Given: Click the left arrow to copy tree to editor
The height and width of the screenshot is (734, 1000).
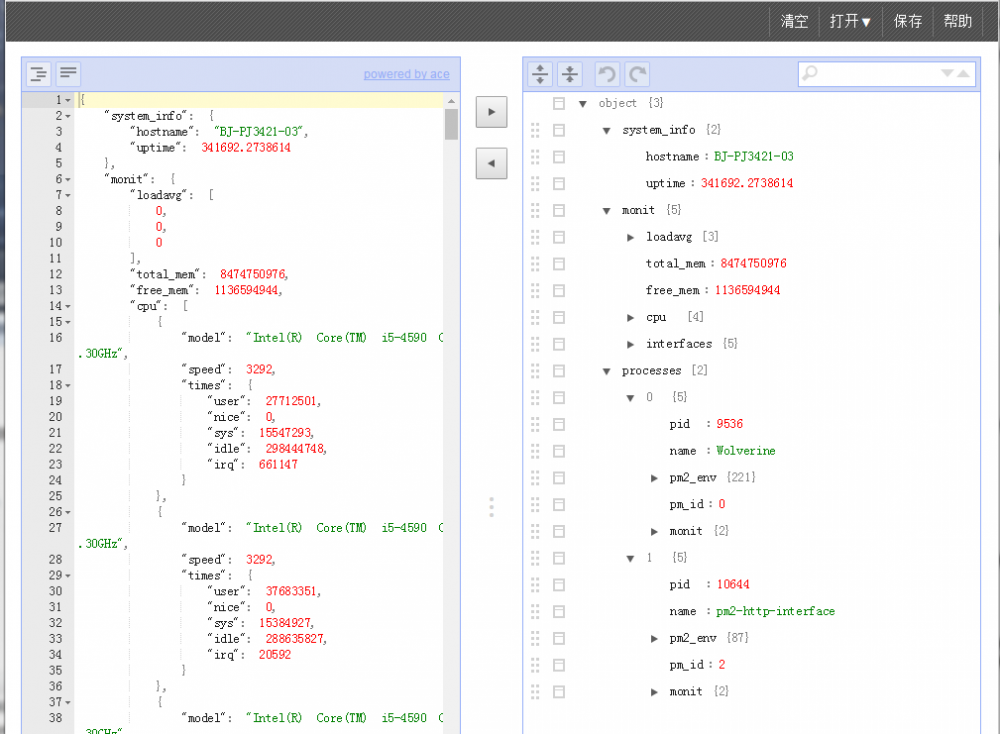Looking at the screenshot, I should pos(491,163).
